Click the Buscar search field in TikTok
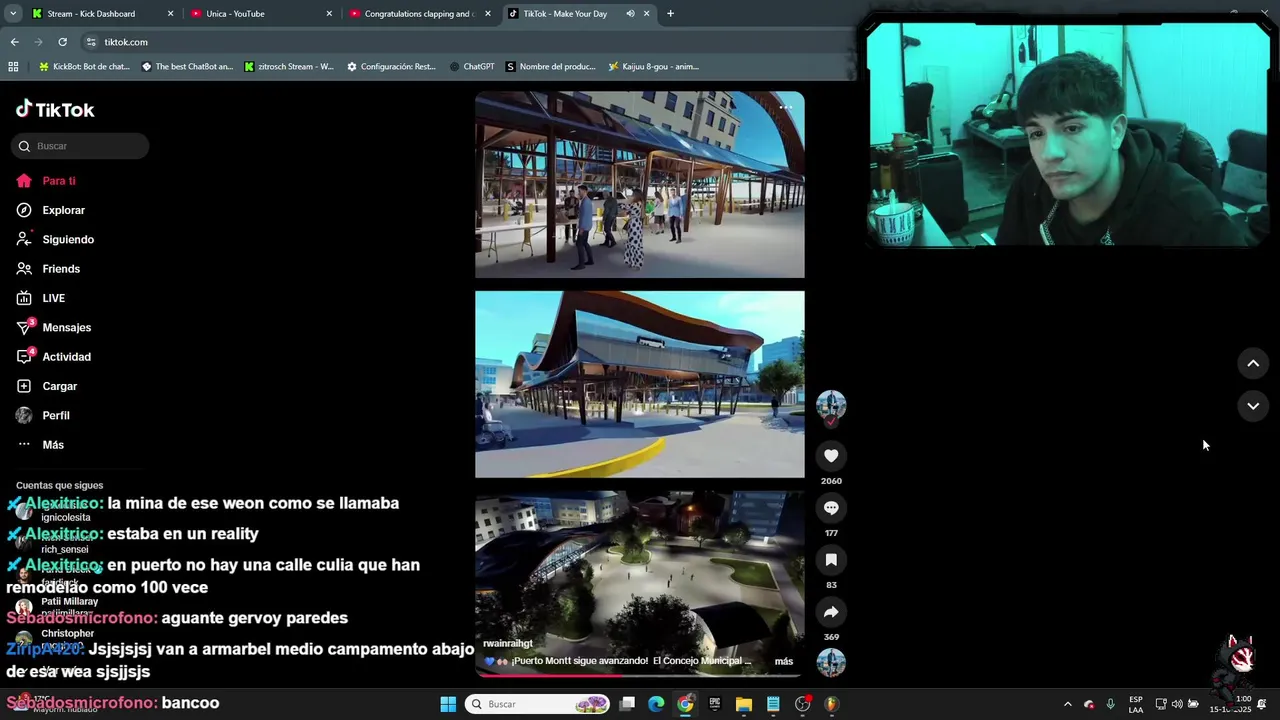Image resolution: width=1280 pixels, height=720 pixels. coord(80,146)
